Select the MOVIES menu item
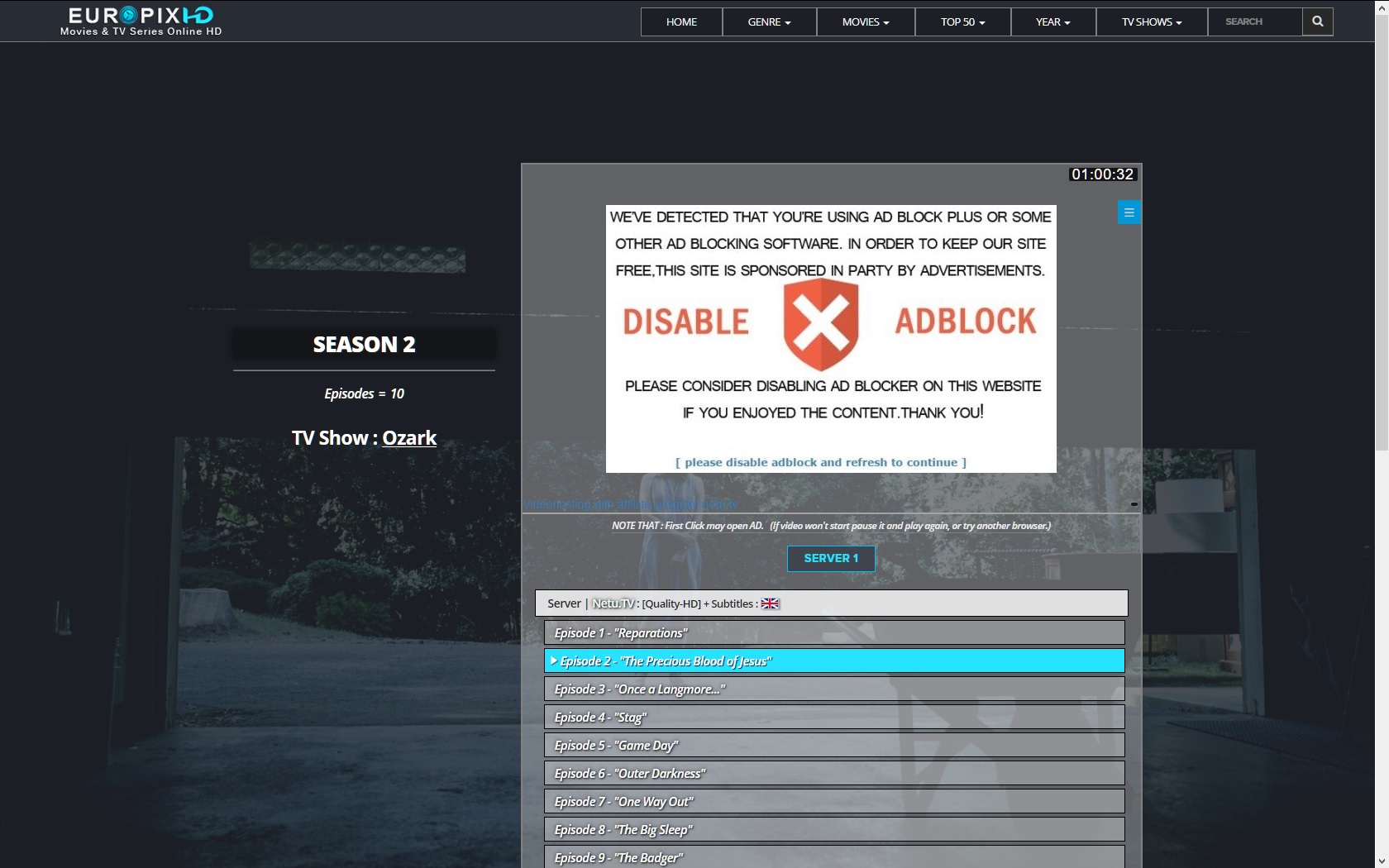The height and width of the screenshot is (868, 1389). point(865,21)
